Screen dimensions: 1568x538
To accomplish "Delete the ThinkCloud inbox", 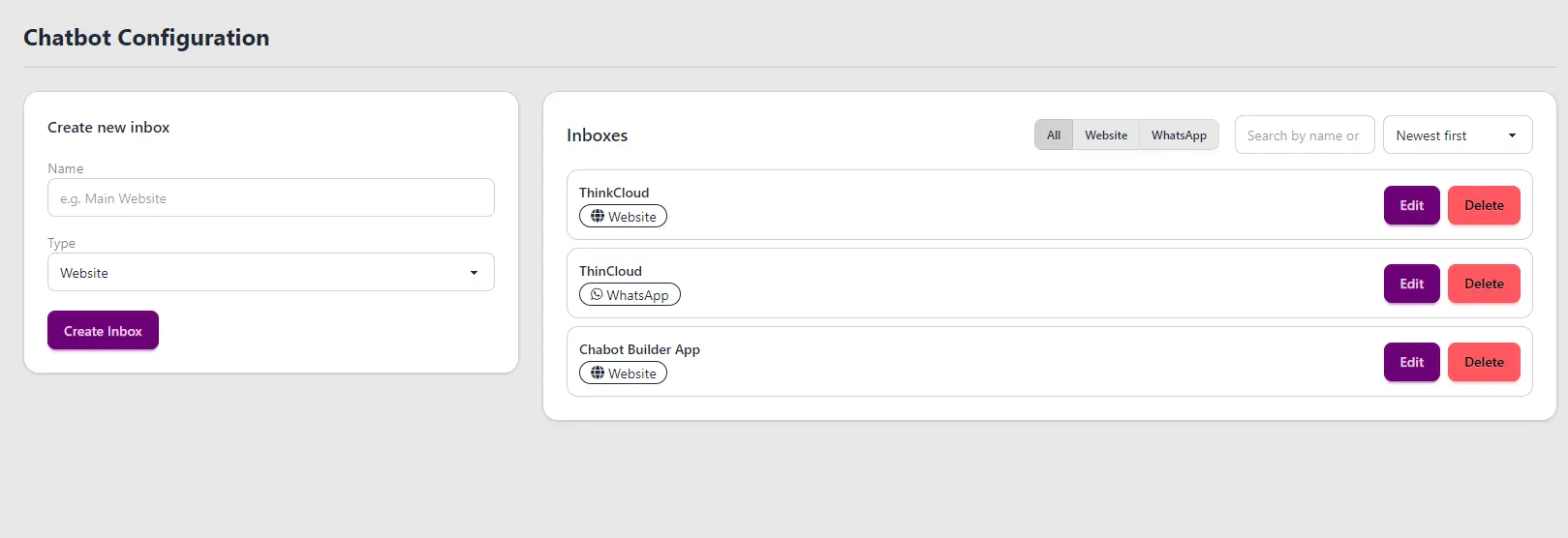I will 1484,205.
